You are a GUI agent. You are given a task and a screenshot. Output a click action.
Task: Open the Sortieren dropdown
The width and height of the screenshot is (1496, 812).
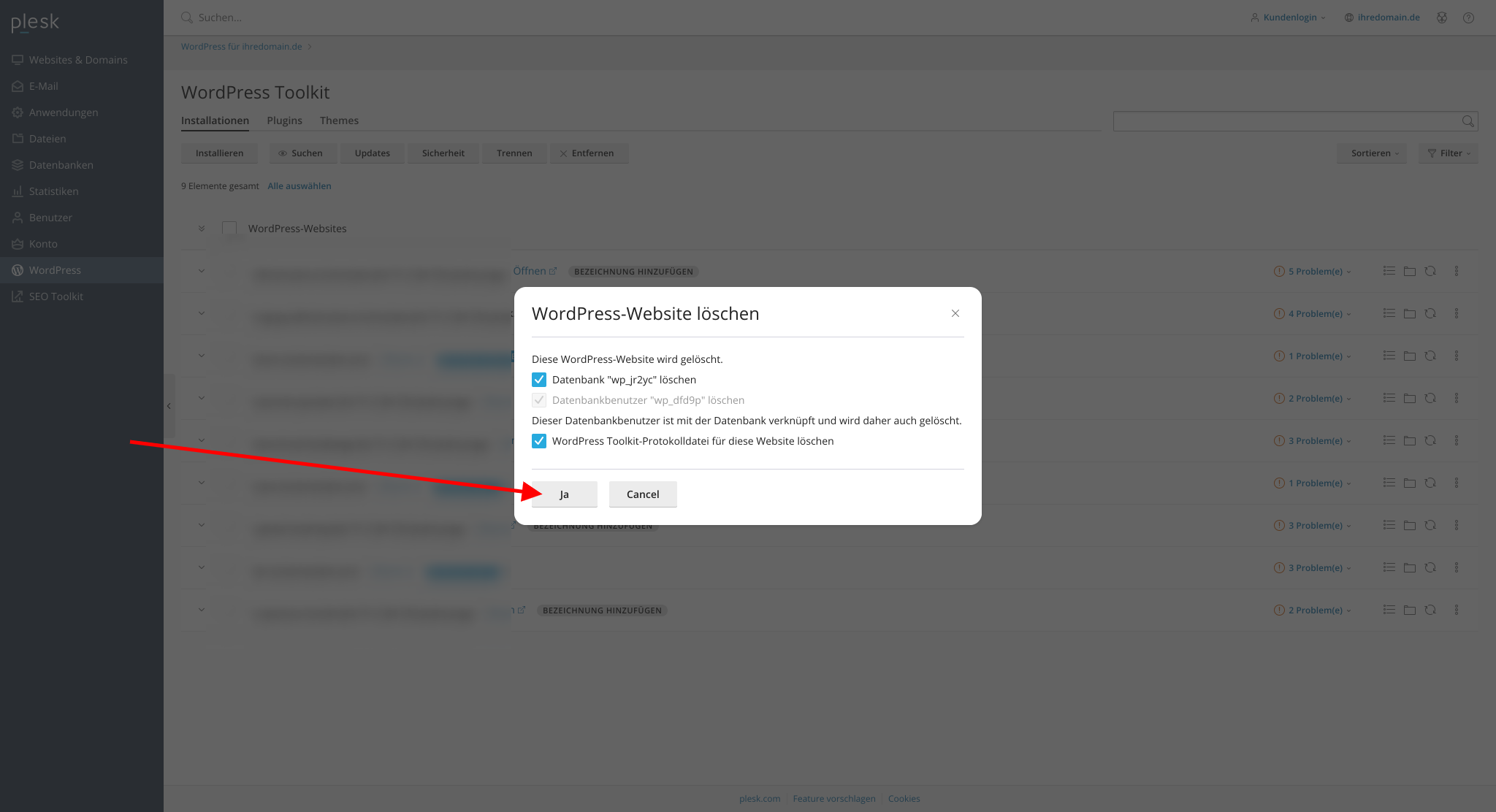click(x=1372, y=153)
